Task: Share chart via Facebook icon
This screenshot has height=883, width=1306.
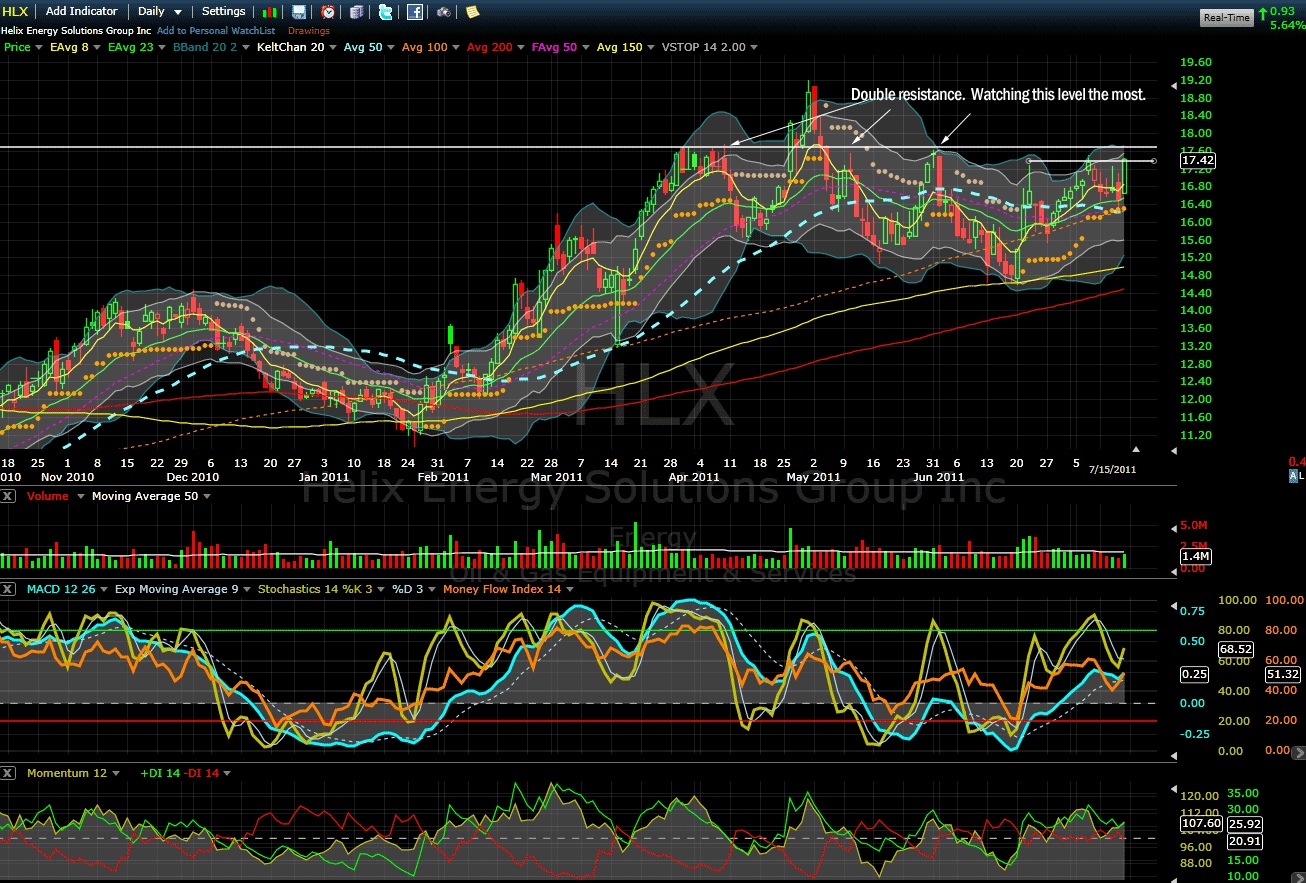Action: click(x=414, y=12)
